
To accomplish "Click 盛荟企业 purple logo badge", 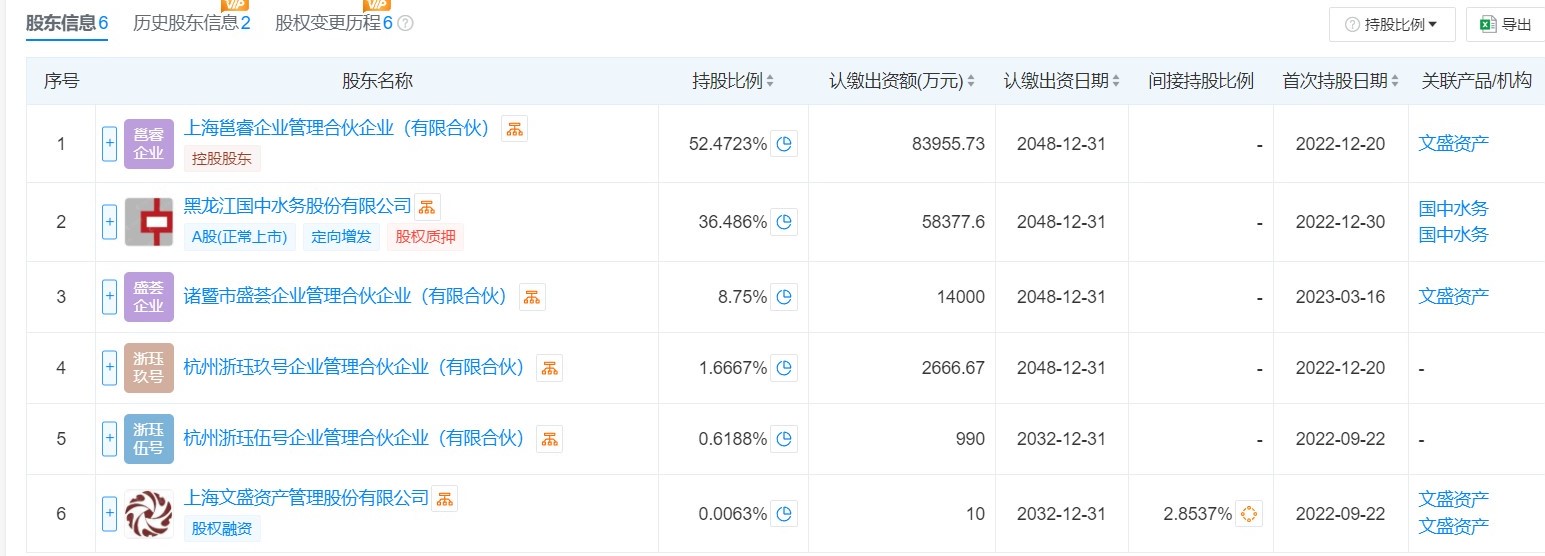I will (x=149, y=297).
